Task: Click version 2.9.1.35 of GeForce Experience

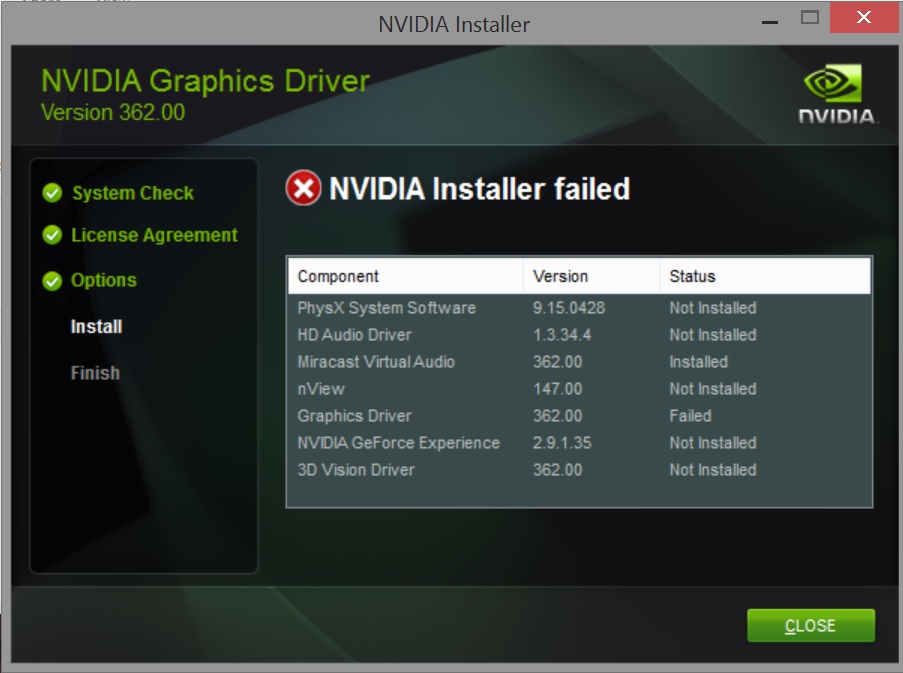Action: click(x=562, y=443)
